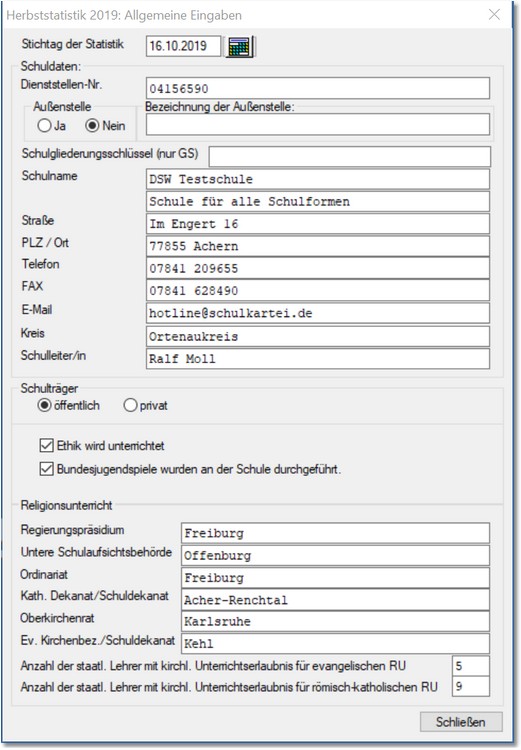Click the Schließen button
The width and height of the screenshot is (521, 750).
click(461, 722)
